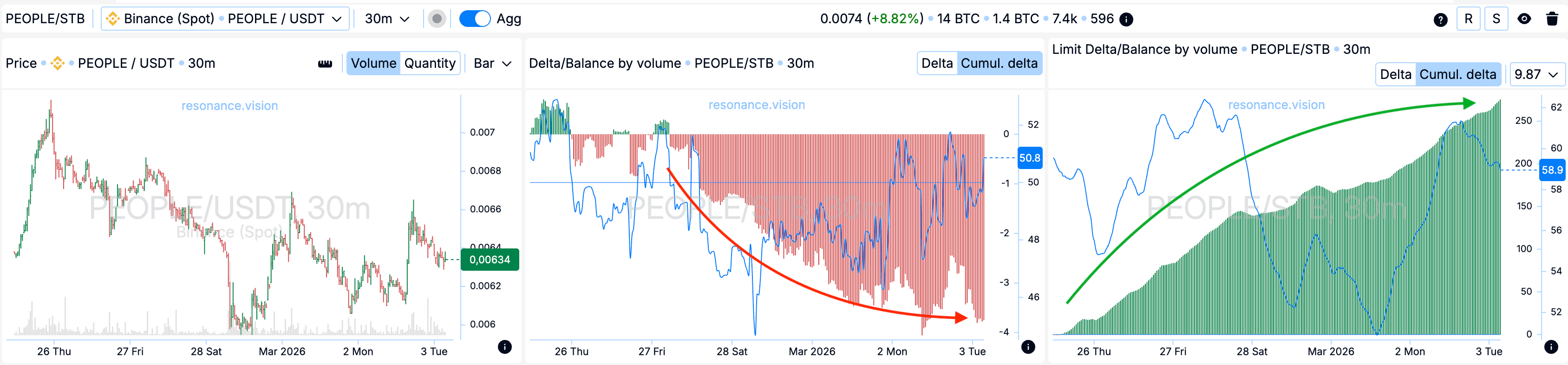Screen dimensions: 1568x365
Task: Open the 9.87 value dropdown
Action: point(1536,74)
